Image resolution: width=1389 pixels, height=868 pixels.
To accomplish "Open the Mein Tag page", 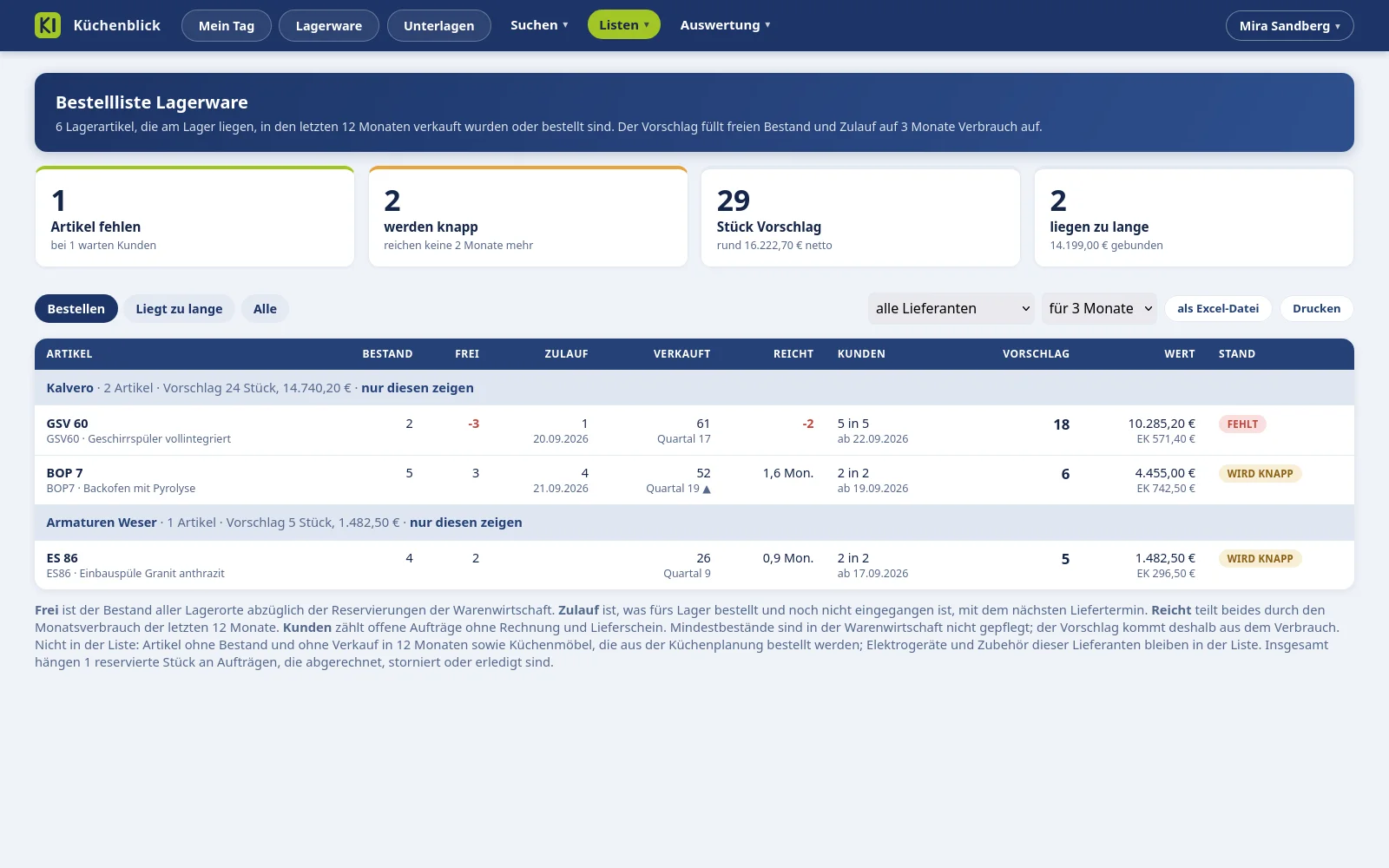I will pyautogui.click(x=227, y=25).
